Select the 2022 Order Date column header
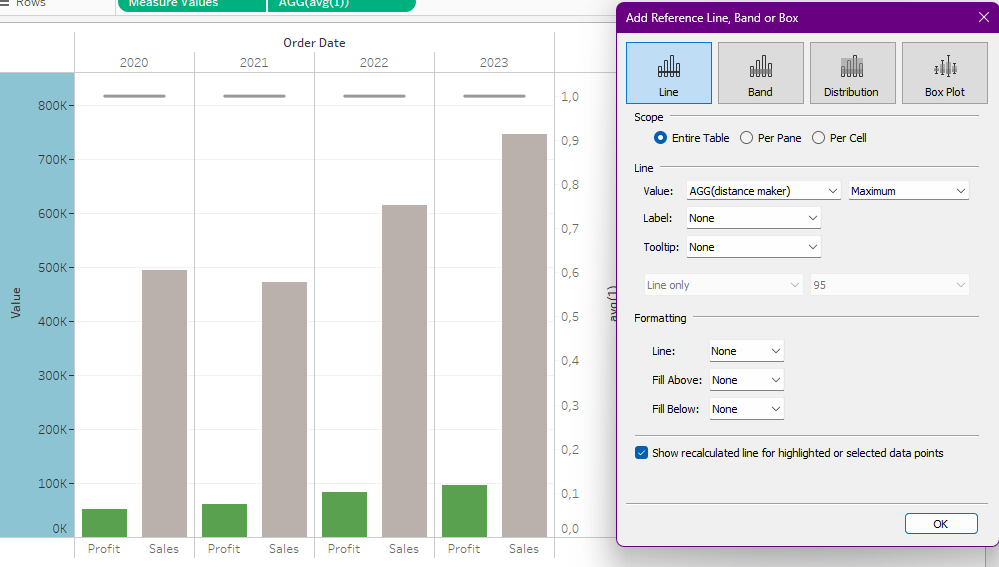 point(374,62)
